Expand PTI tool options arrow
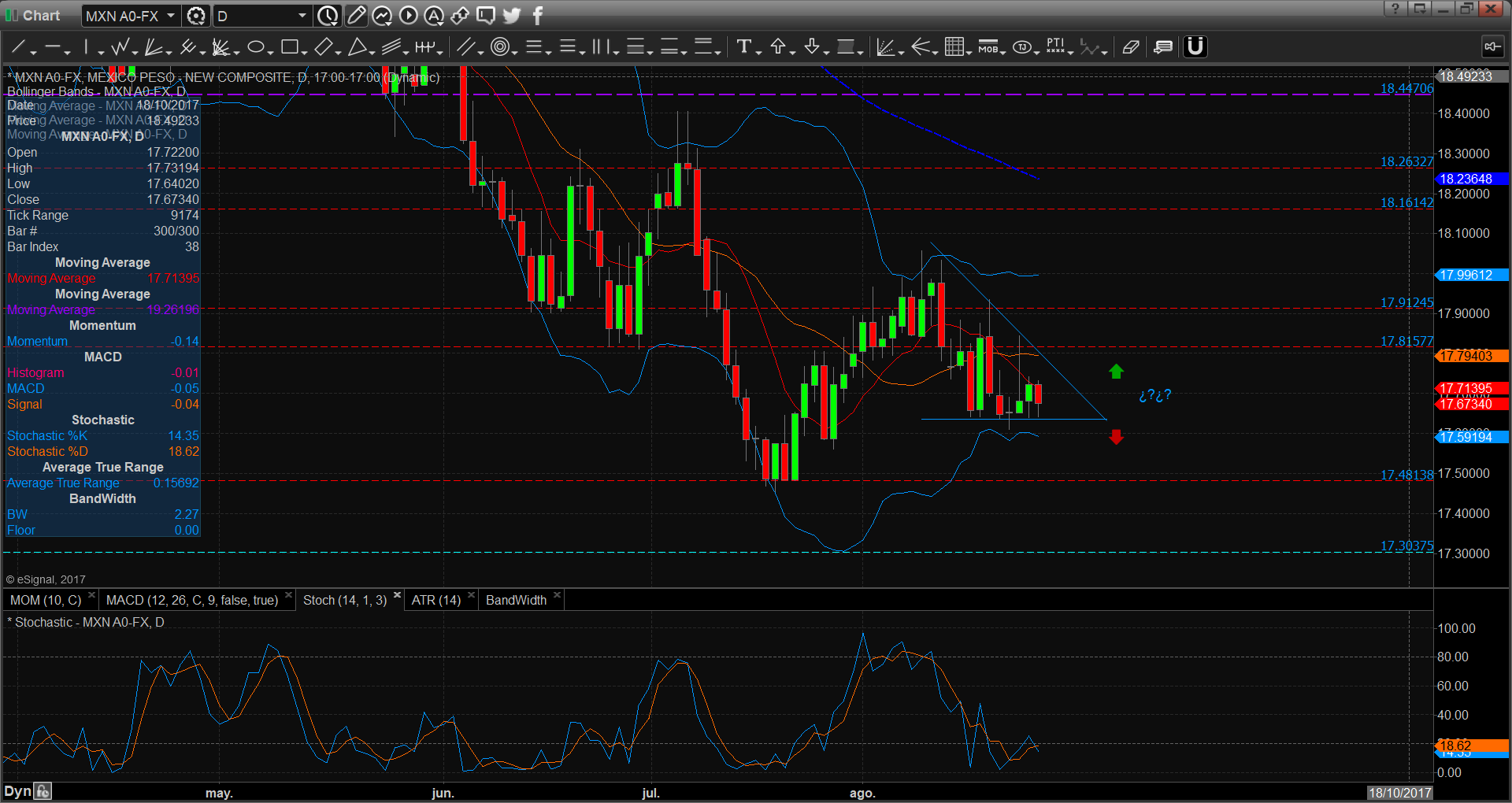Viewport: 1512px width, 803px height. click(x=1071, y=52)
